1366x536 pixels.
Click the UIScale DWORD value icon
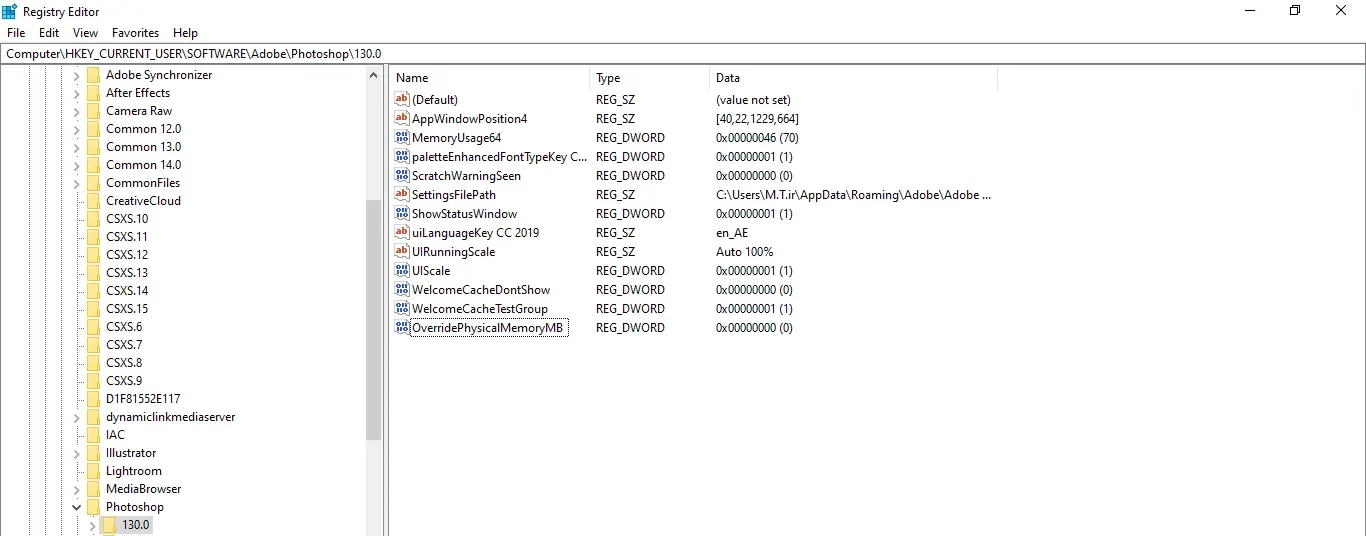click(x=402, y=271)
